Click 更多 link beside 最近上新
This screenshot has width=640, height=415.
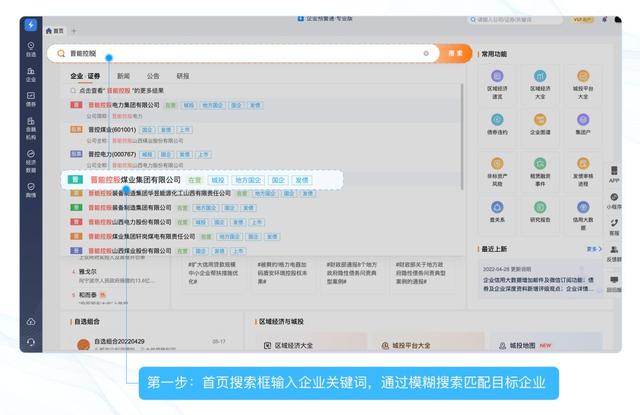[594, 249]
